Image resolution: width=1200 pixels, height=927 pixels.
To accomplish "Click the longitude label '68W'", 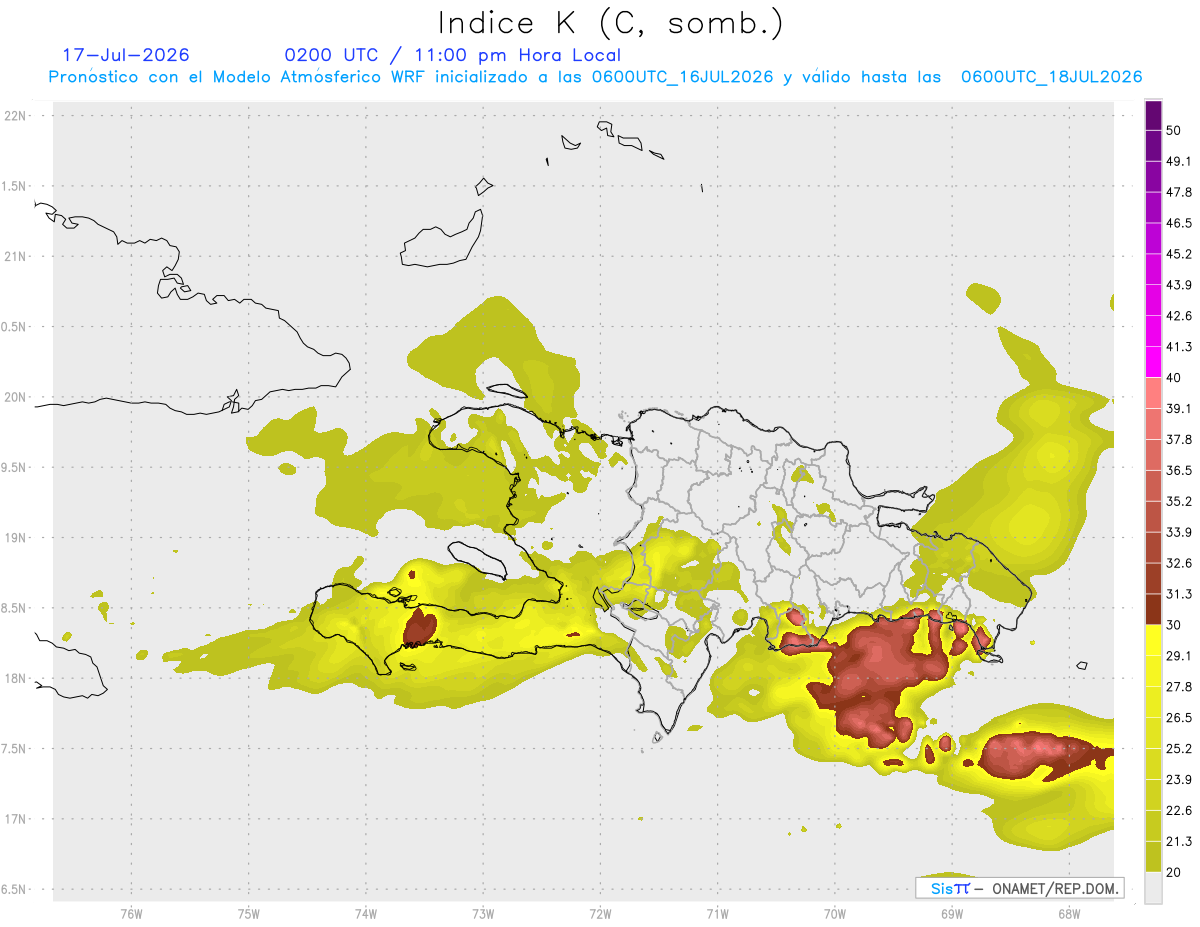I will coord(1068,914).
